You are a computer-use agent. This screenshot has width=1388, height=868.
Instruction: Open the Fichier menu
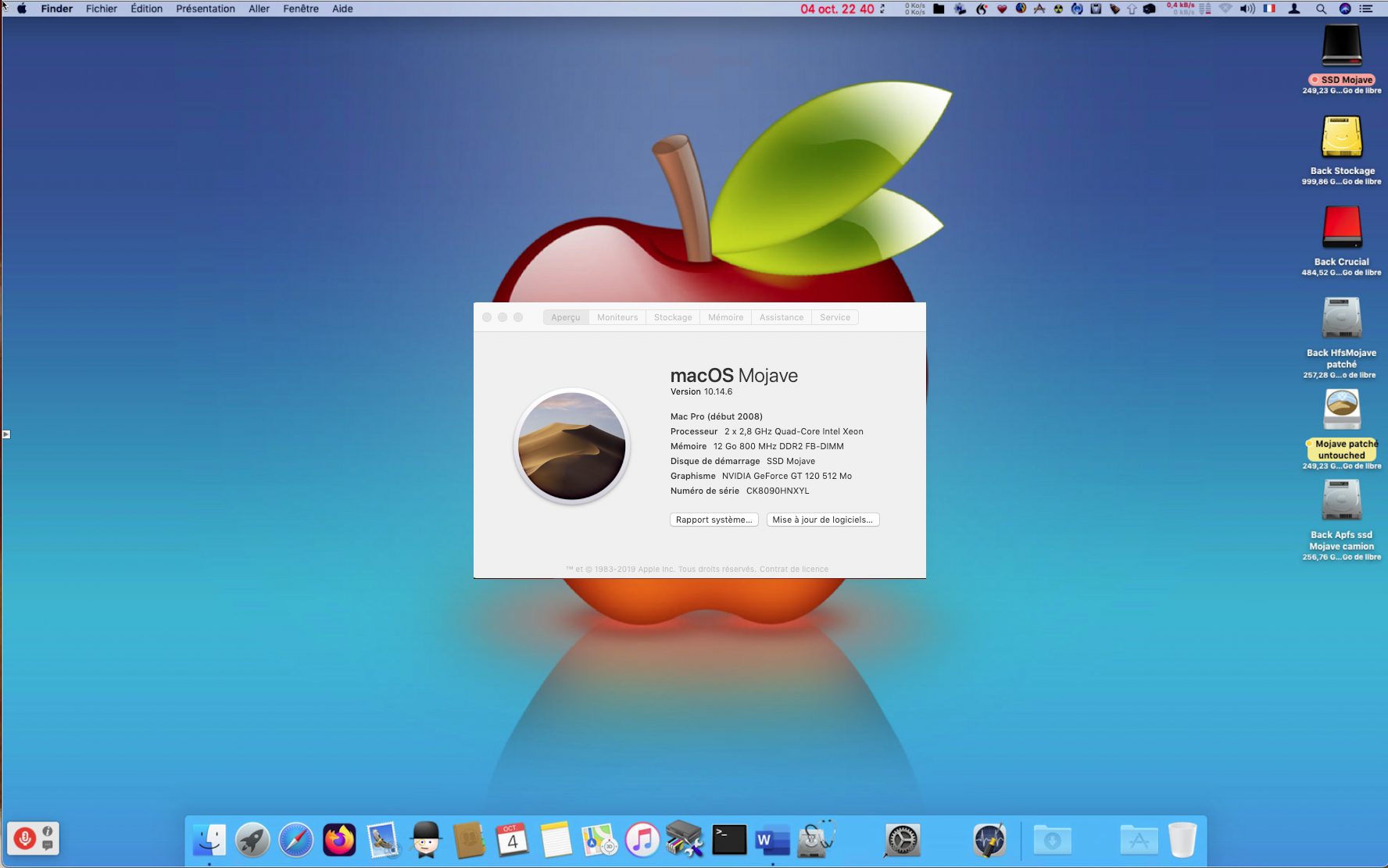tap(102, 9)
